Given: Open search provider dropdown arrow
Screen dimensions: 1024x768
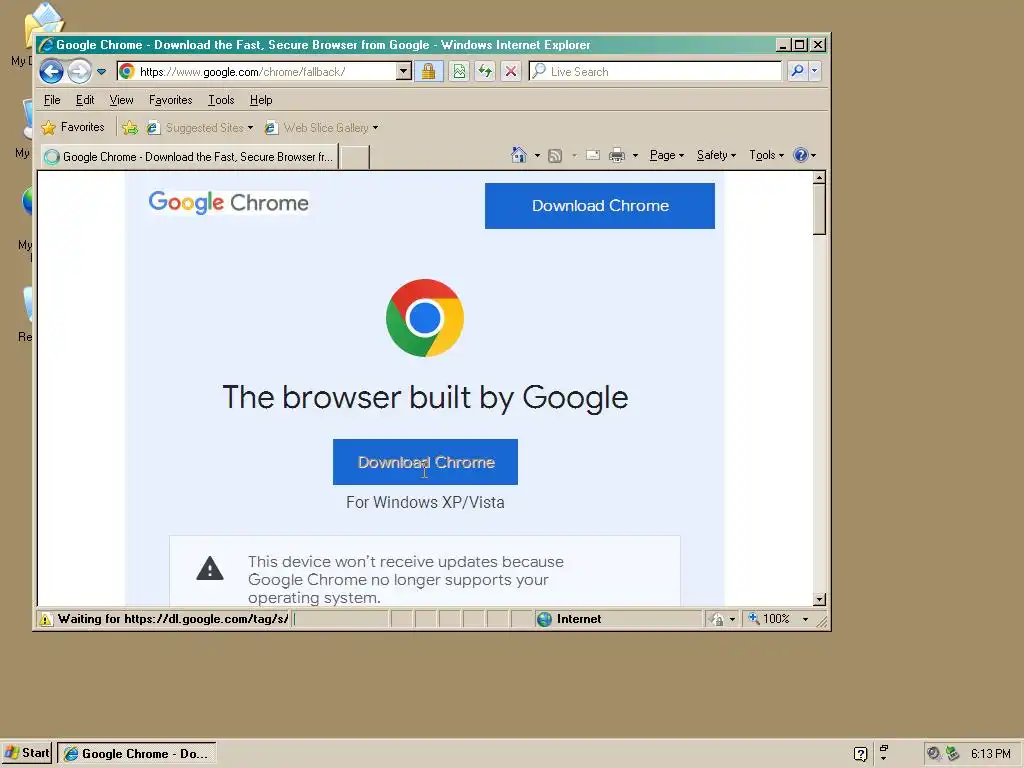Looking at the screenshot, I should pos(814,71).
